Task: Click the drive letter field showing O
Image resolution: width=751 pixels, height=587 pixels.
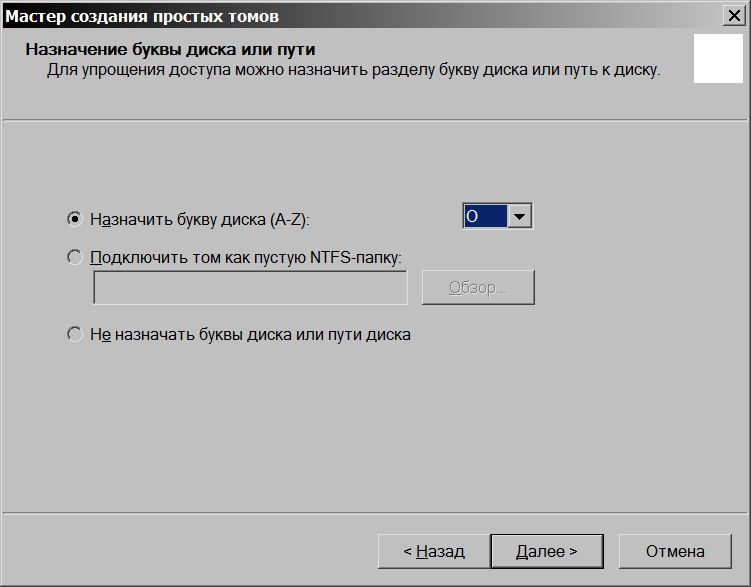Action: [486, 216]
